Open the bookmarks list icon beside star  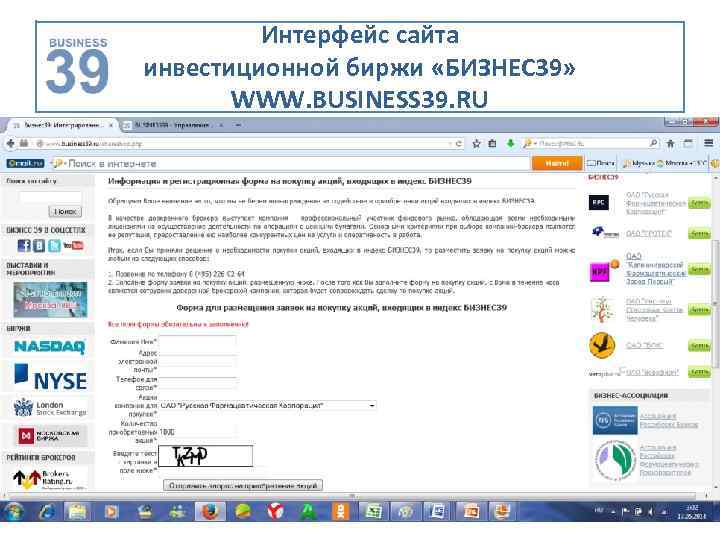tap(492, 144)
